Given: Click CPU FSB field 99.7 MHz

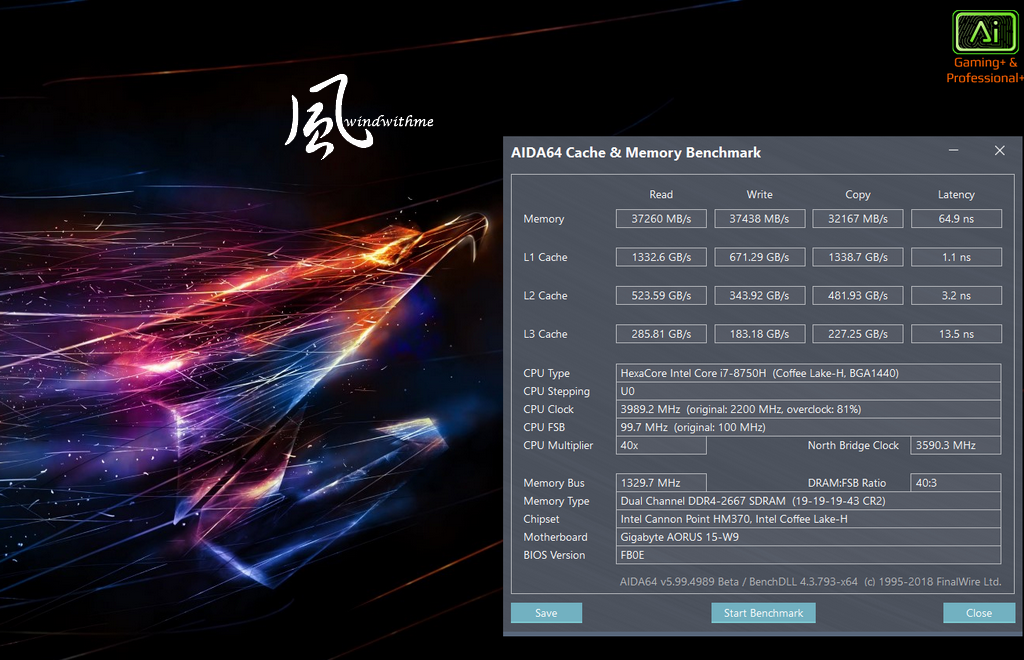Looking at the screenshot, I should (x=808, y=427).
